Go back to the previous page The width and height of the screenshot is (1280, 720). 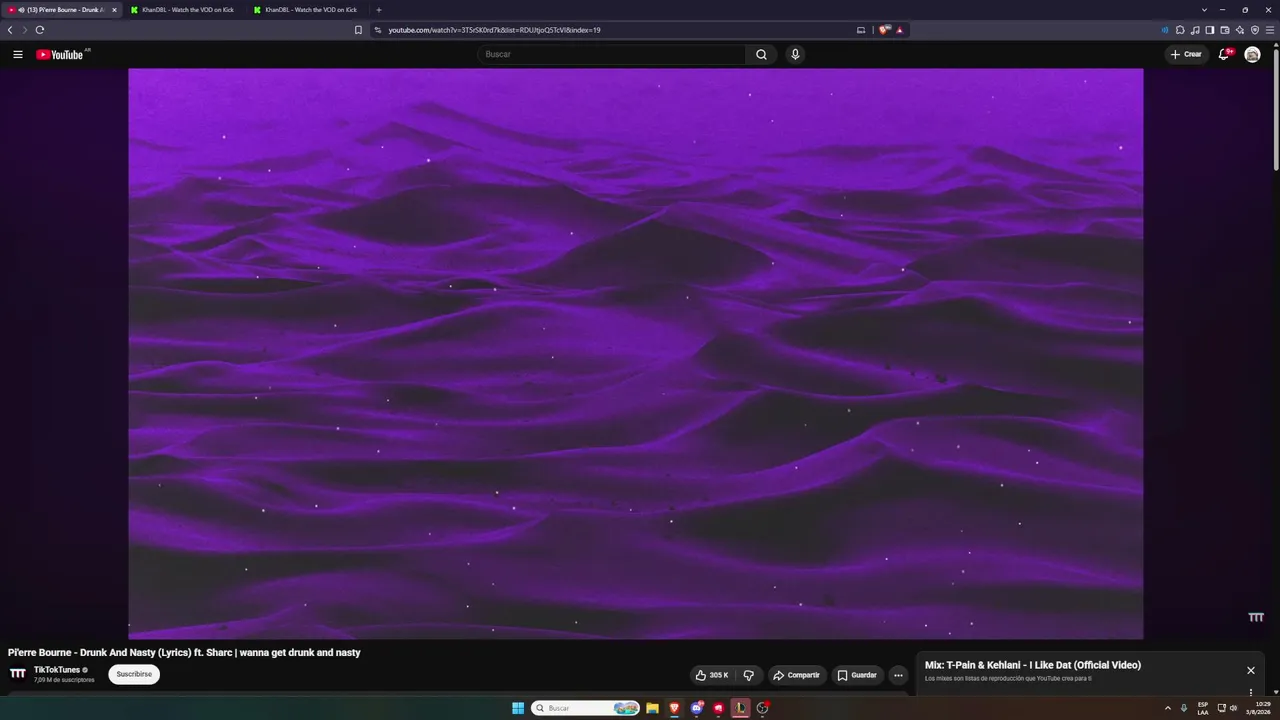[10, 30]
